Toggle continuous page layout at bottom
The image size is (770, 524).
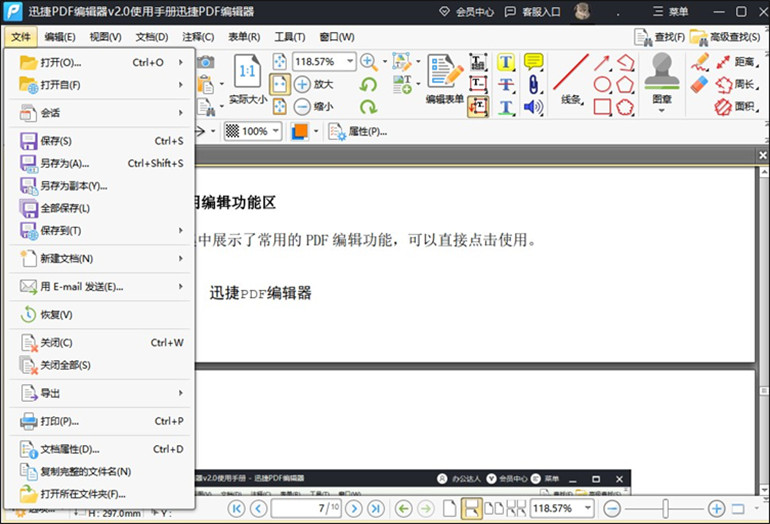471,508
